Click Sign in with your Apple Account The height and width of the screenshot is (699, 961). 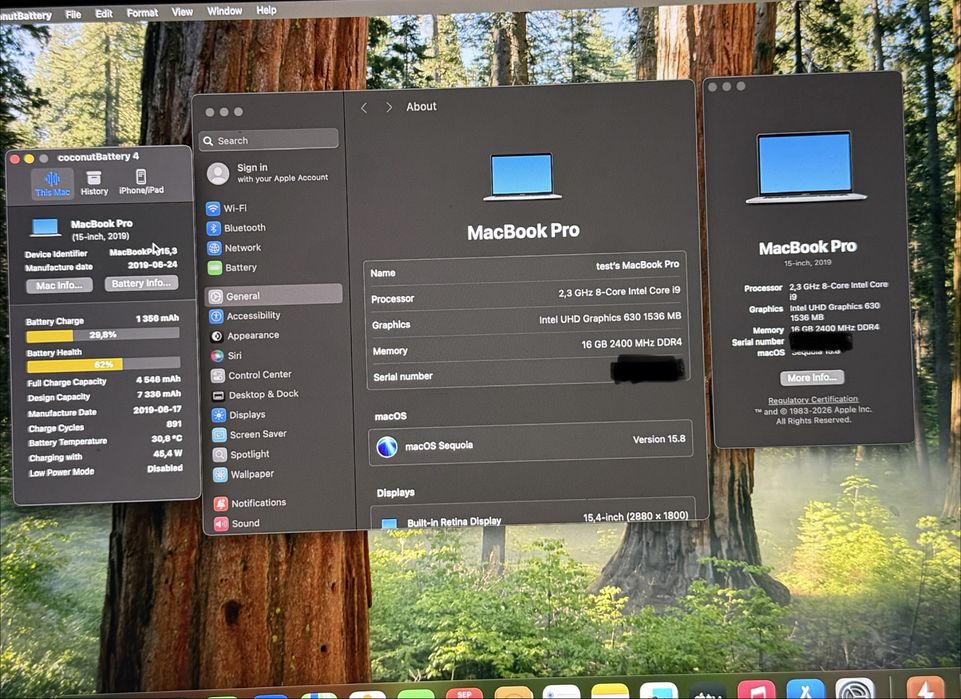270,173
